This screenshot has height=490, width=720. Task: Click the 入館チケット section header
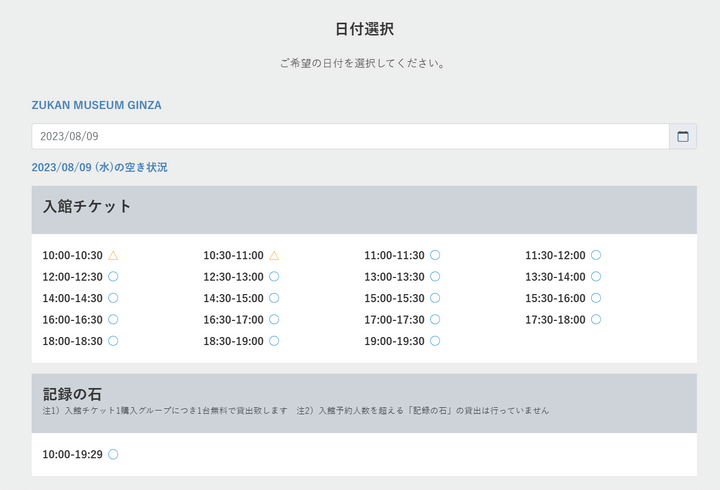pos(87,207)
